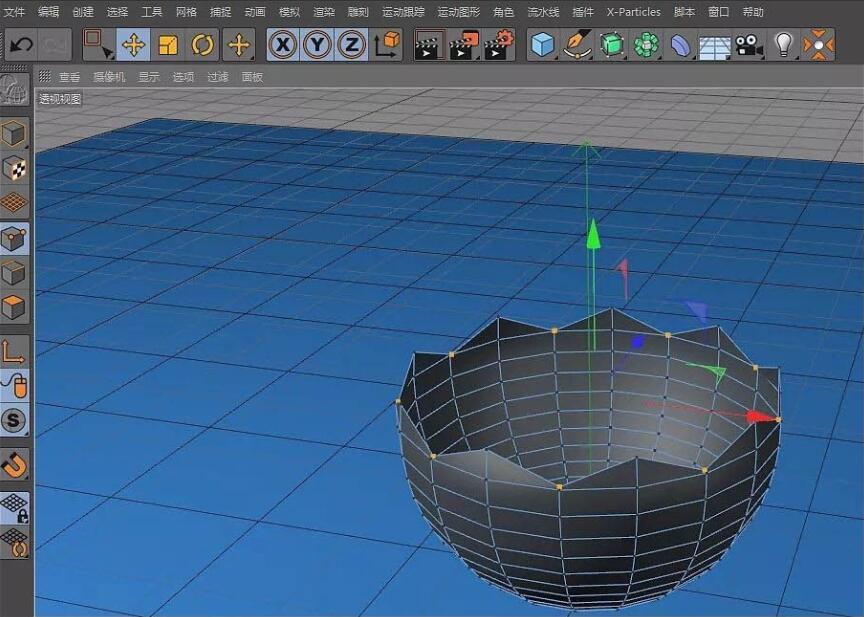Open Live Selection tool flyout

pyautogui.click(x=99, y=45)
